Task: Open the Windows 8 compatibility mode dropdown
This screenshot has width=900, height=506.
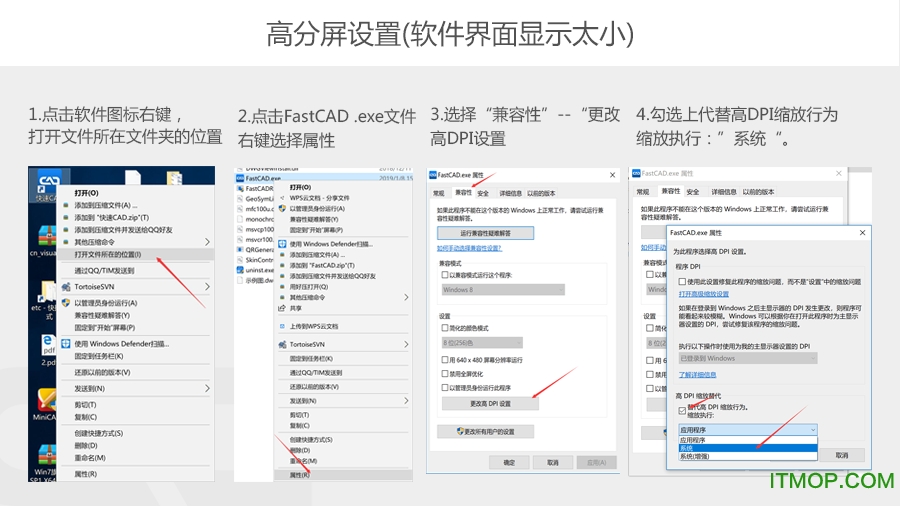Action: 503,290
